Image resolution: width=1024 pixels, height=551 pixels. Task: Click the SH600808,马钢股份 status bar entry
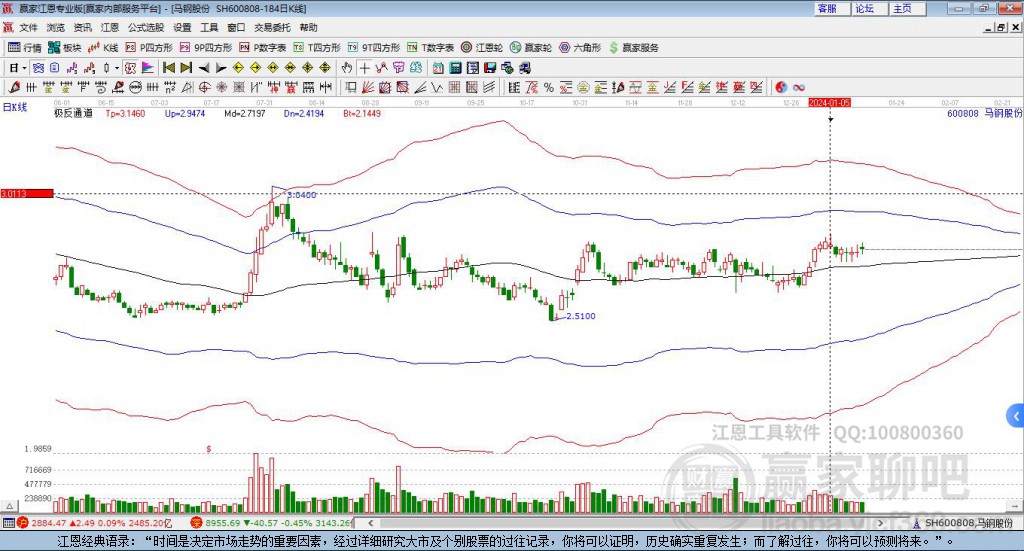pyautogui.click(x=963, y=523)
